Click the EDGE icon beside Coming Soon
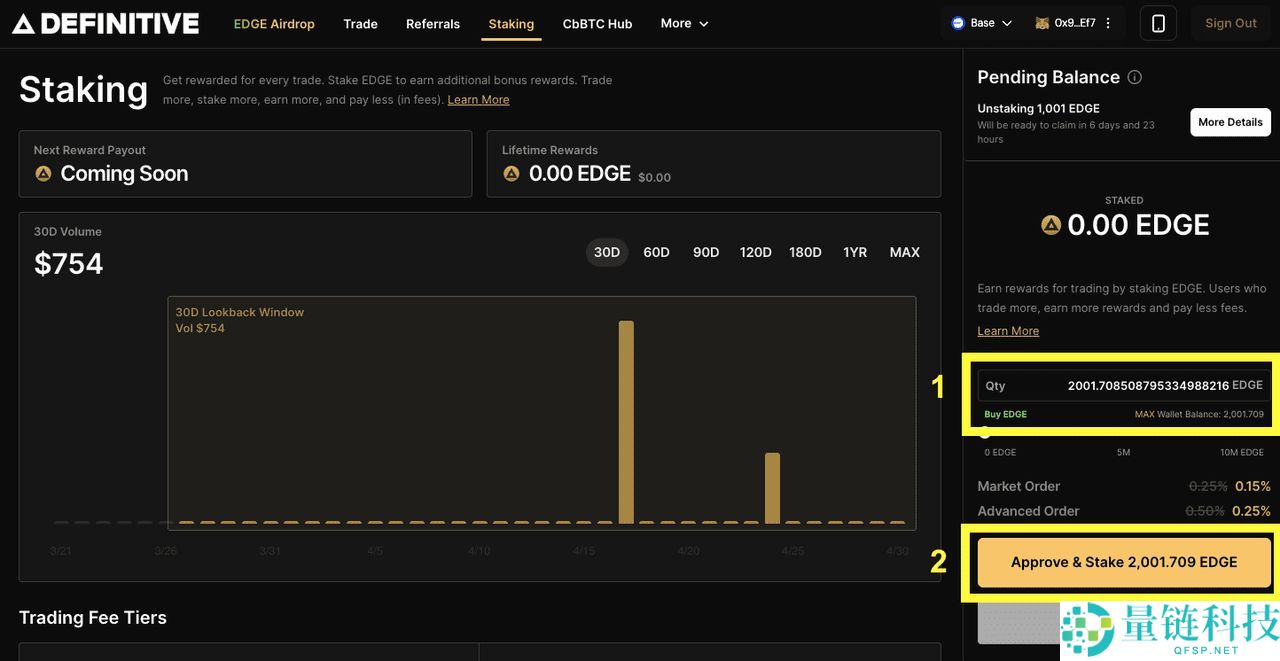 pos(43,173)
